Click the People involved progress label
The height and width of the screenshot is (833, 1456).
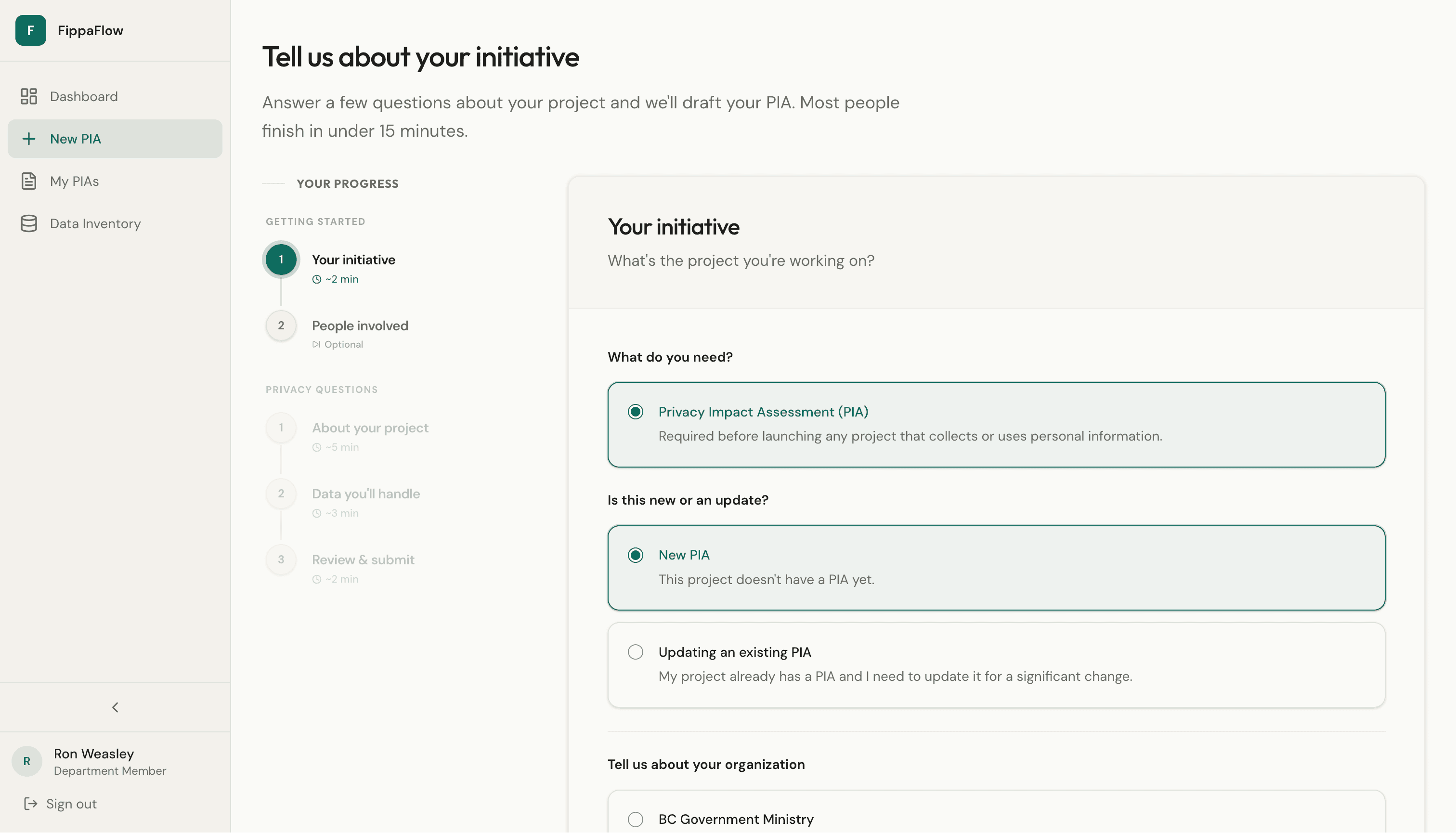pyautogui.click(x=360, y=325)
